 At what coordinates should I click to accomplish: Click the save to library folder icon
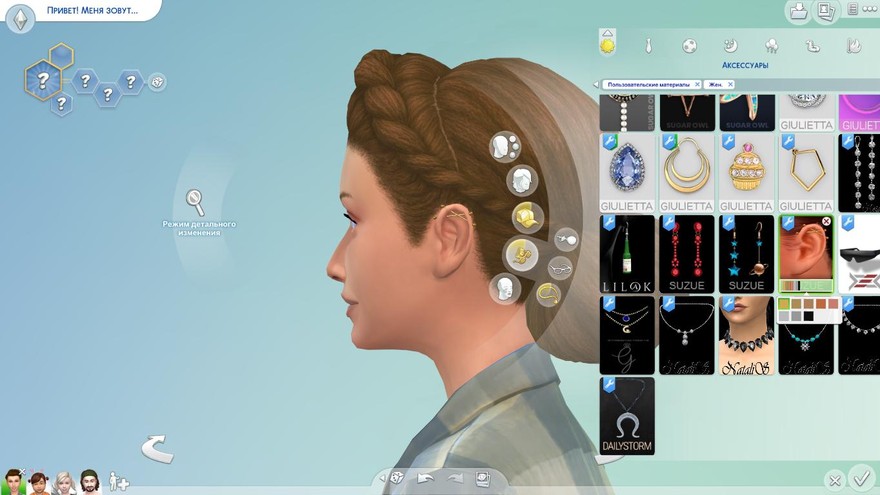(798, 11)
